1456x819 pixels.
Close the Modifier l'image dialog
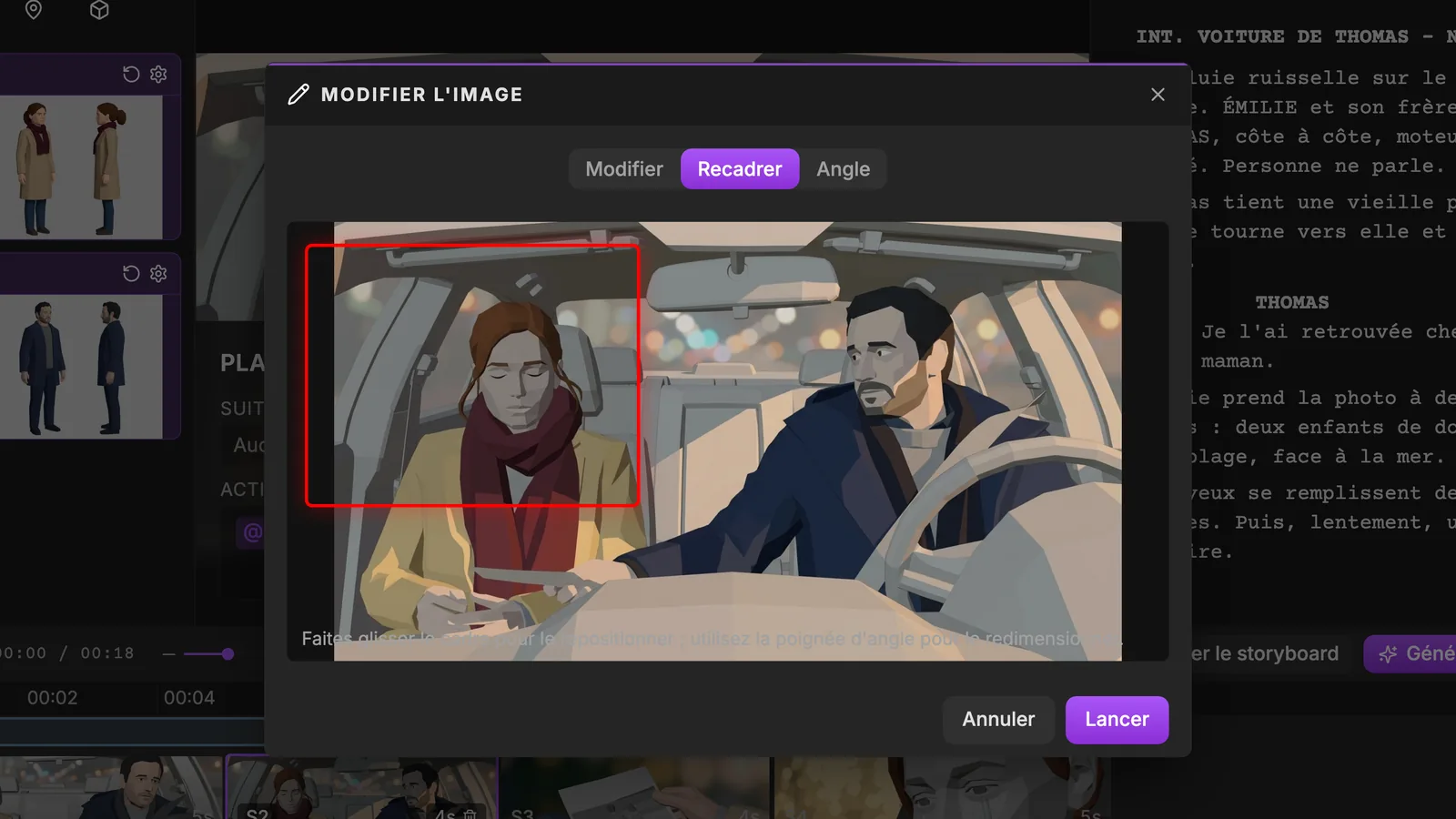point(1158,95)
